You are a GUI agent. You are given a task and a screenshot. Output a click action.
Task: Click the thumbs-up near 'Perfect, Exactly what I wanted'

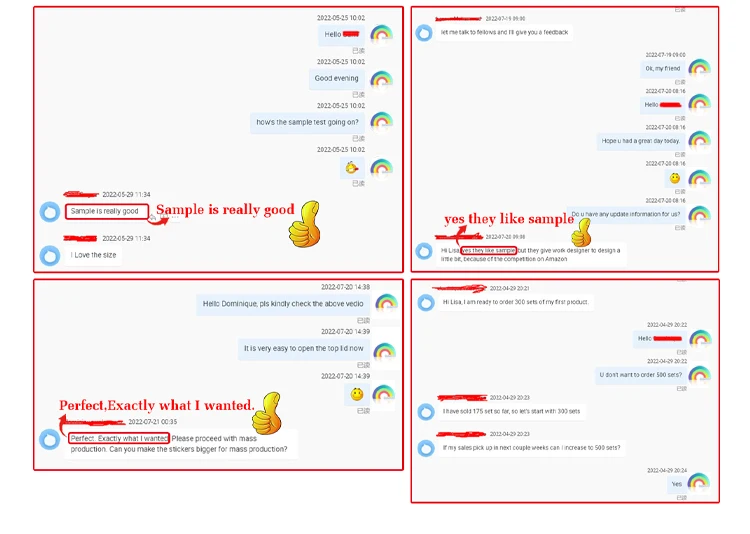tap(267, 414)
